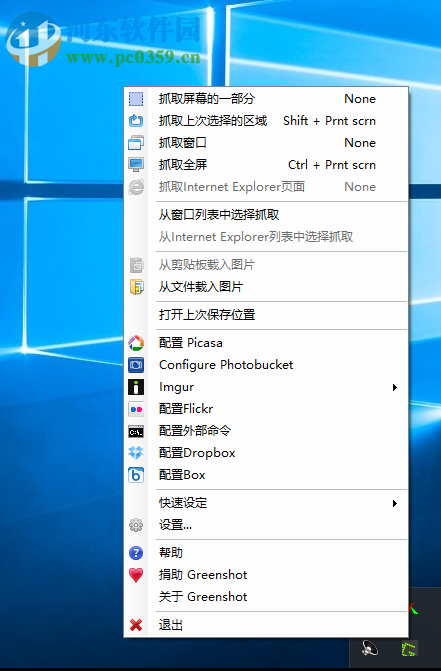Click the capture last region icon
441x671 pixels.
[136, 121]
